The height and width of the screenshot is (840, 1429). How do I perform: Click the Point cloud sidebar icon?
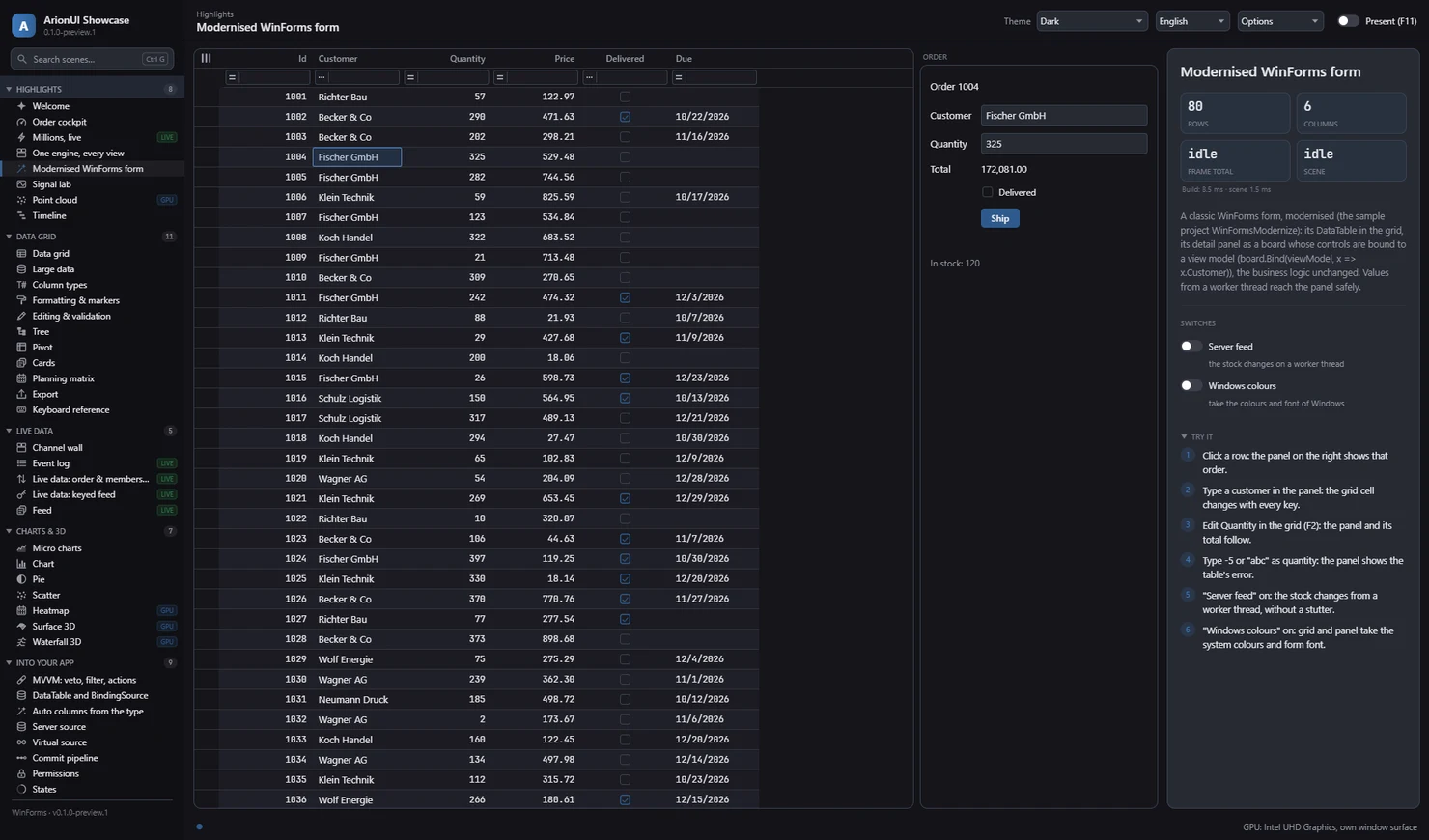(21, 200)
